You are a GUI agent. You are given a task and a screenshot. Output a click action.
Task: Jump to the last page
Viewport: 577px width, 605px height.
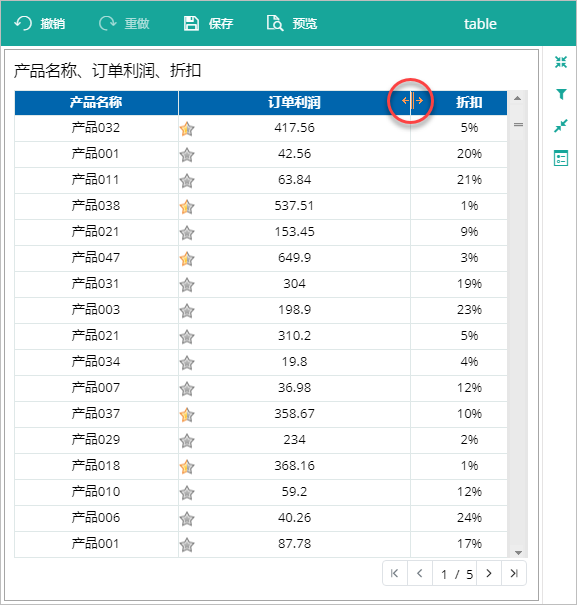tap(514, 573)
